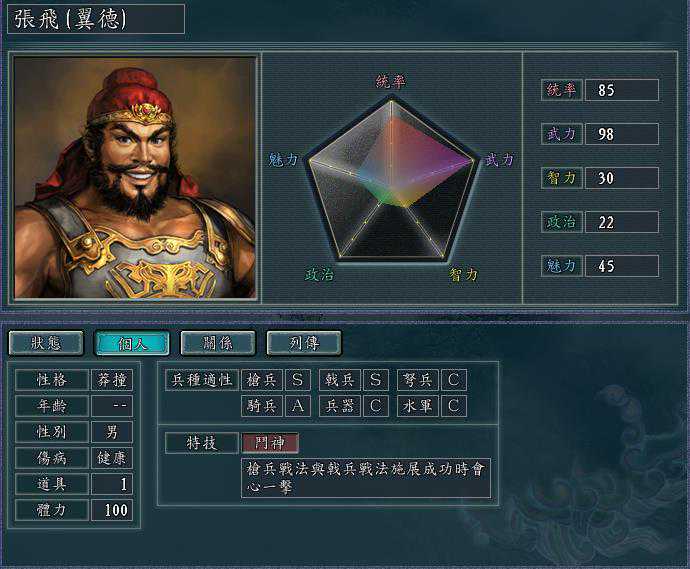The height and width of the screenshot is (569, 690).
Task: Click the 統率 stat value field showing 85
Action: [x=622, y=90]
